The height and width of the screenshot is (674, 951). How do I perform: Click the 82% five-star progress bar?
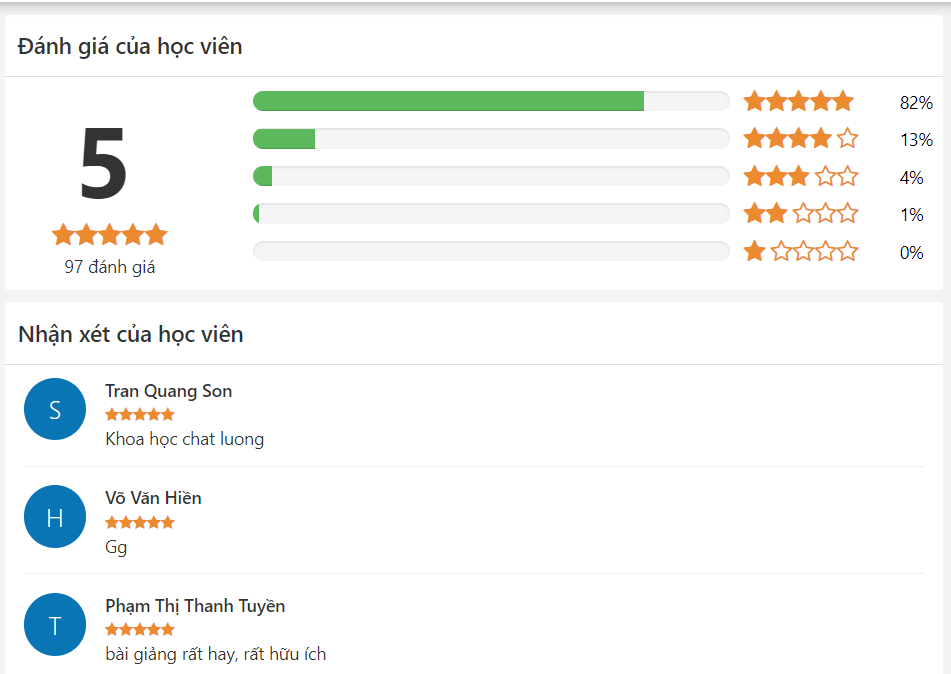point(490,101)
